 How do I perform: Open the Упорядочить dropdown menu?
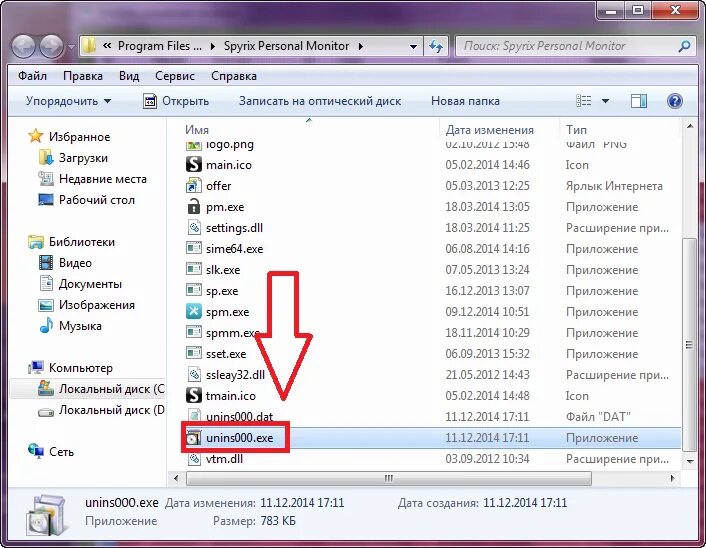pos(68,101)
